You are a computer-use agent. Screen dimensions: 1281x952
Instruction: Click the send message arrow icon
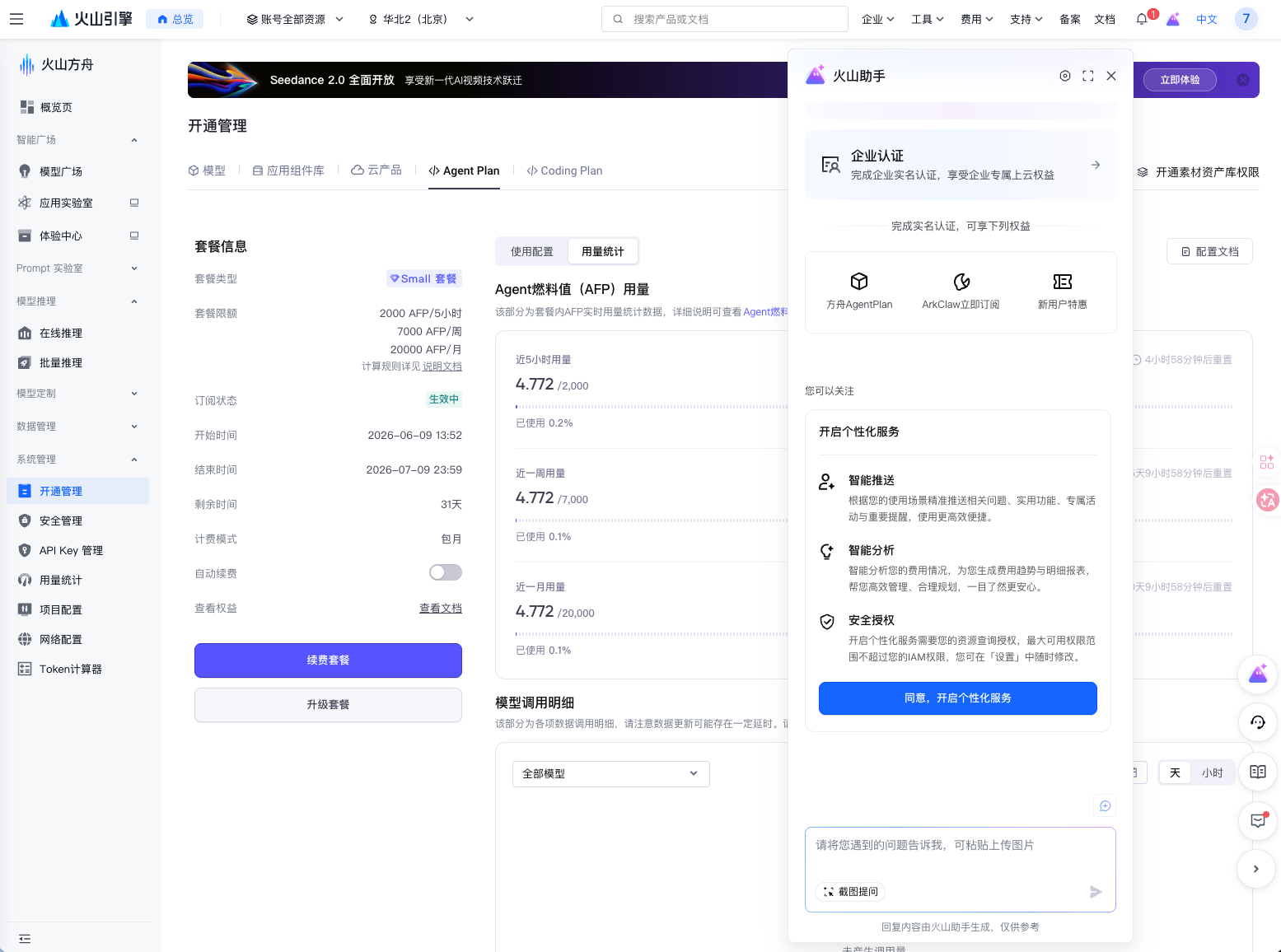tap(1096, 892)
